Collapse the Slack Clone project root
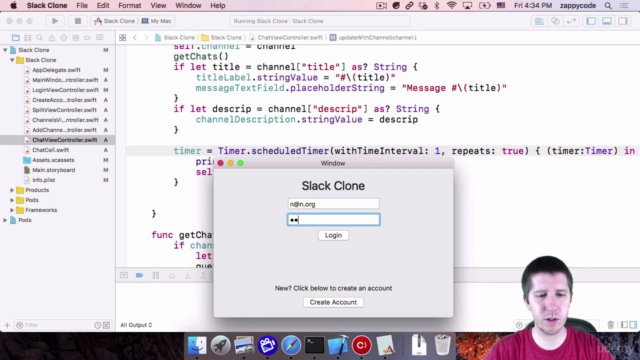640x360 pixels. (5, 50)
